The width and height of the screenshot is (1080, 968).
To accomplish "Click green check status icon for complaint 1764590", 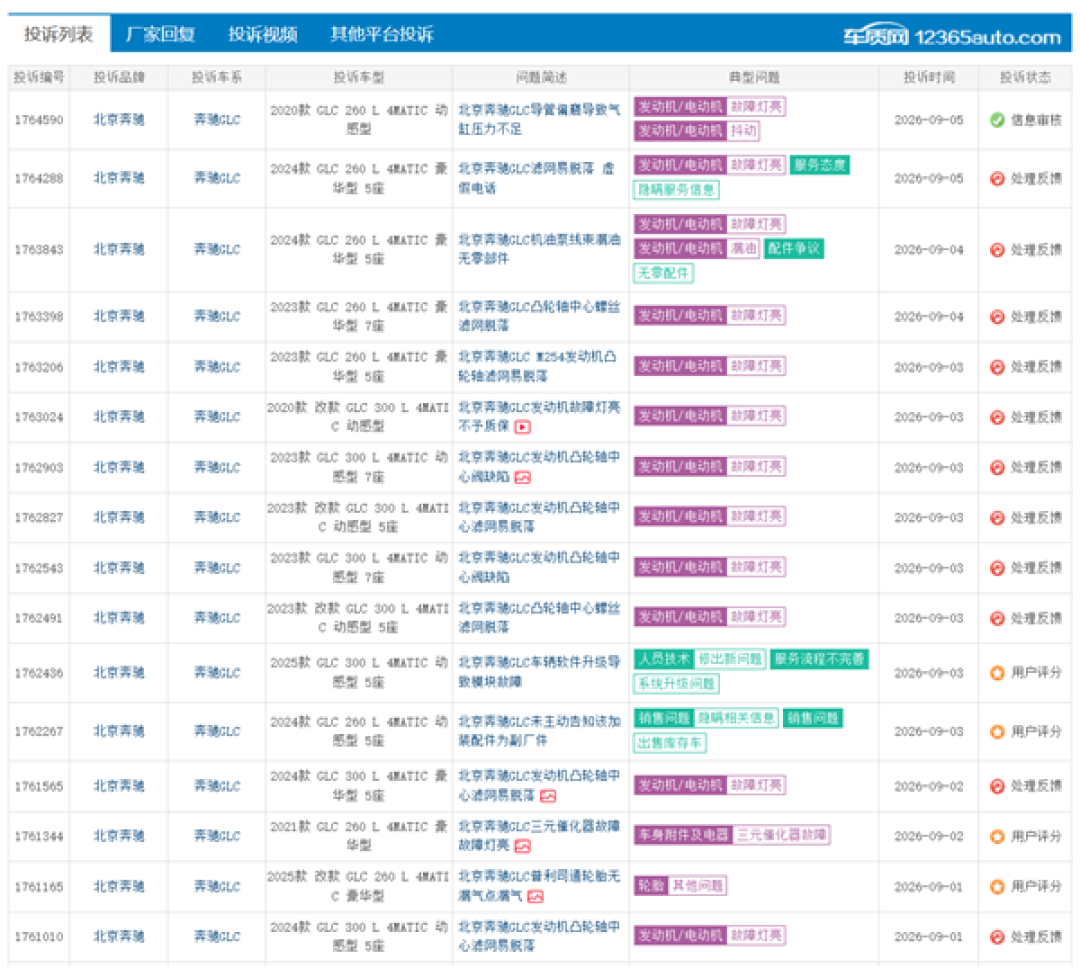I will click(x=997, y=120).
